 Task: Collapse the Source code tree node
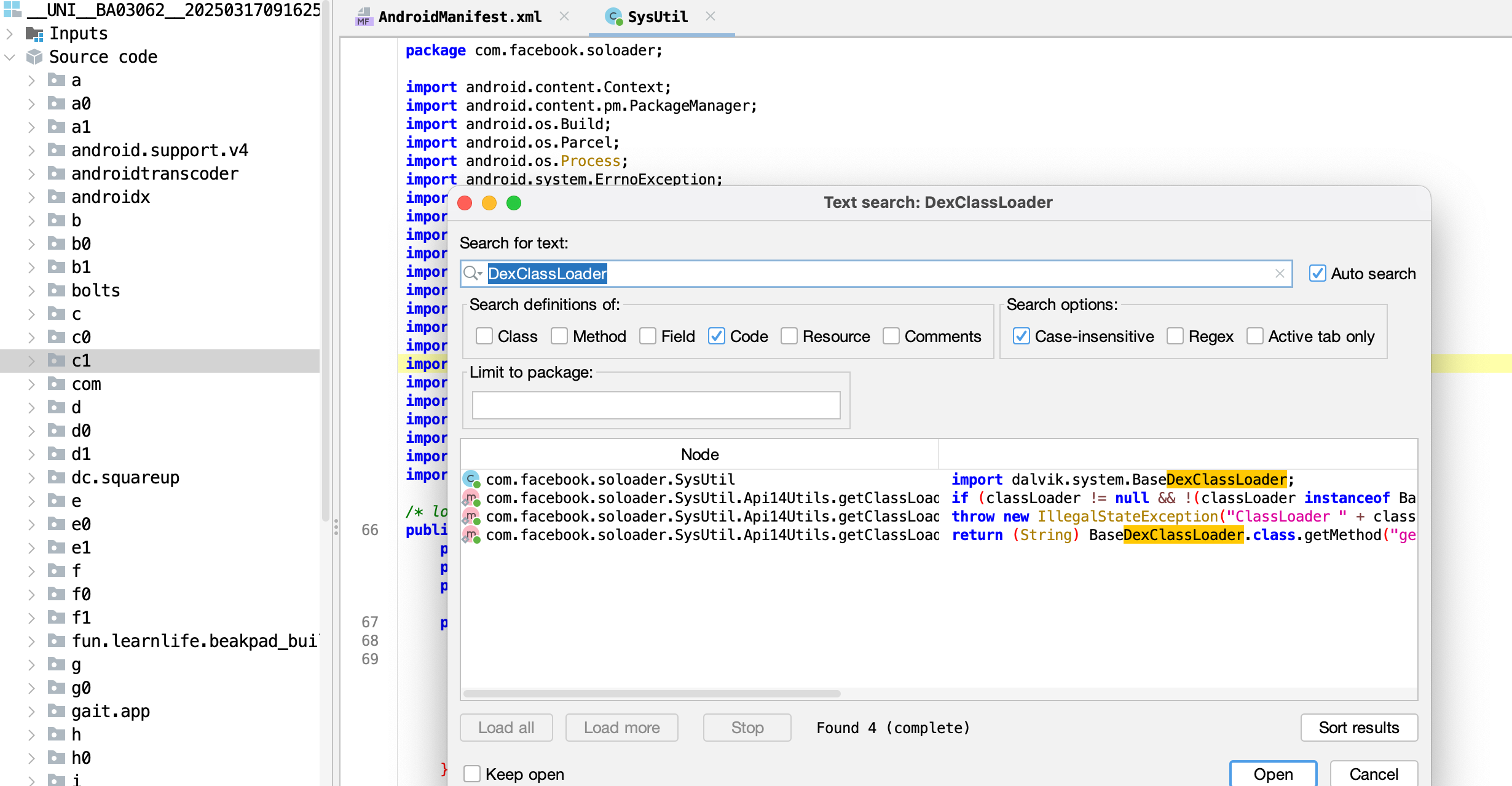tap(9, 57)
